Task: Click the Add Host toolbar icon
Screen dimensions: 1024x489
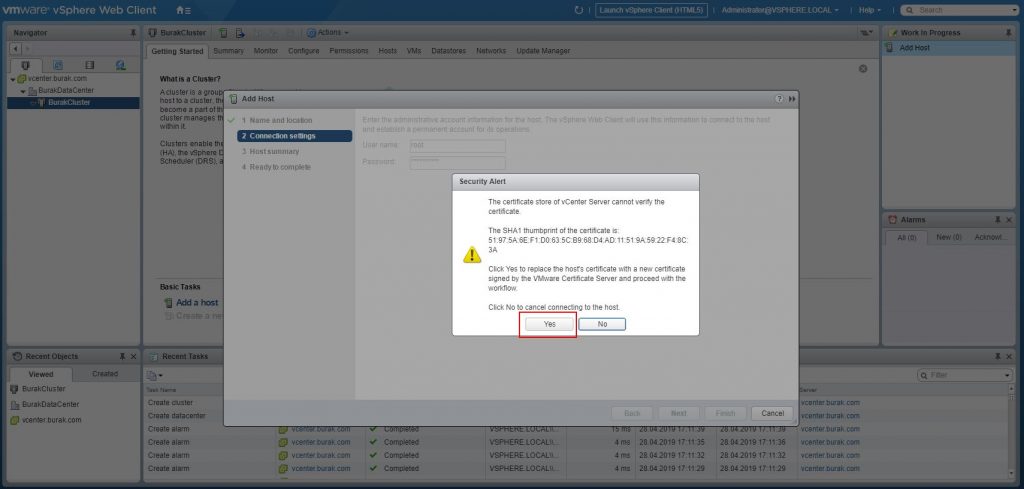Action: pos(223,33)
